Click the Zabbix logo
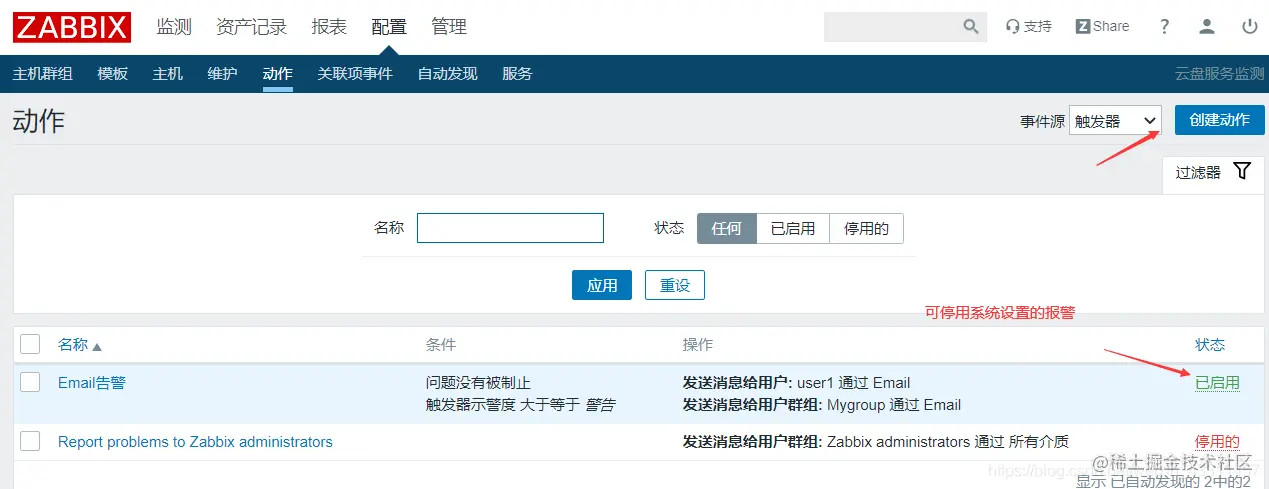The height and width of the screenshot is (489, 1269). tap(72, 27)
